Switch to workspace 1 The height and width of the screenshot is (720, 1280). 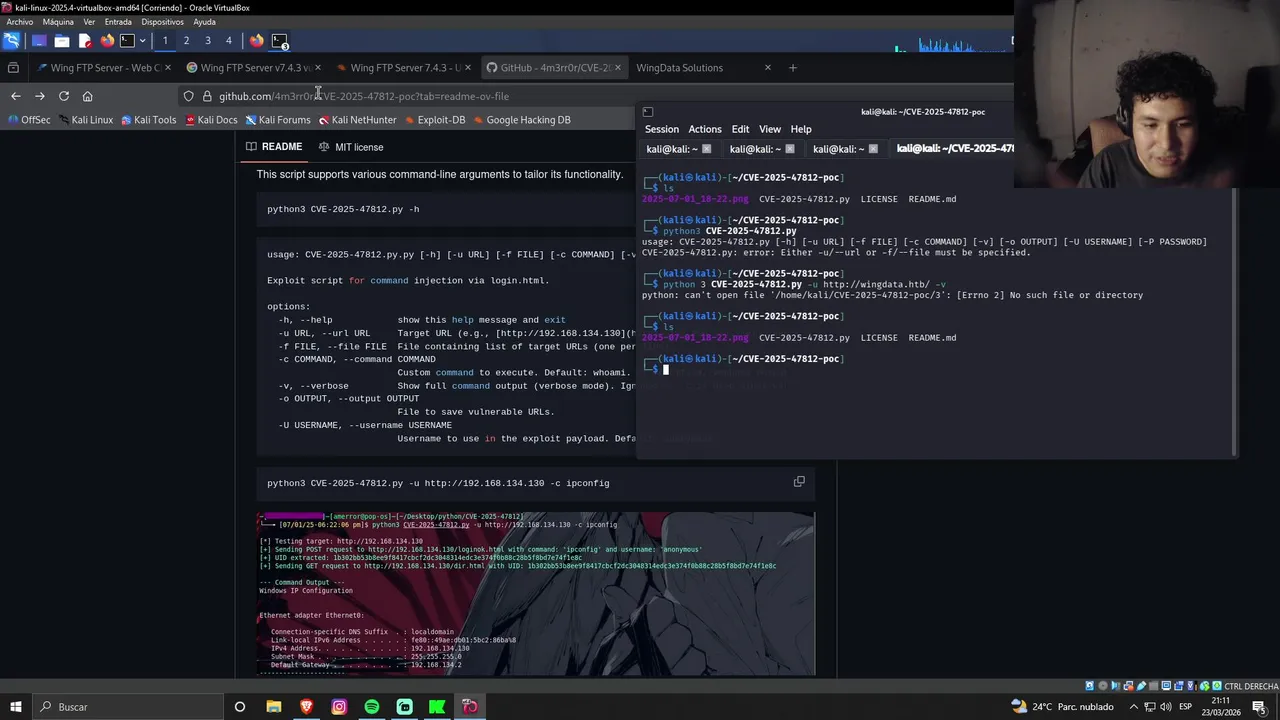click(165, 41)
